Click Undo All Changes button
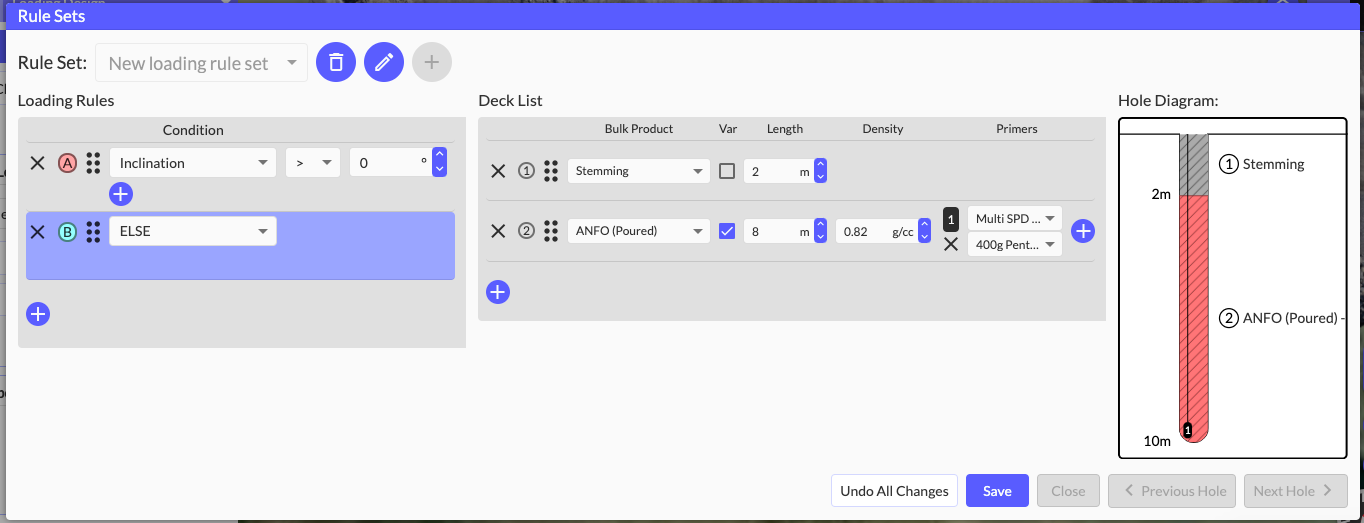Viewport: 1364px width, 523px height. pyautogui.click(x=894, y=491)
